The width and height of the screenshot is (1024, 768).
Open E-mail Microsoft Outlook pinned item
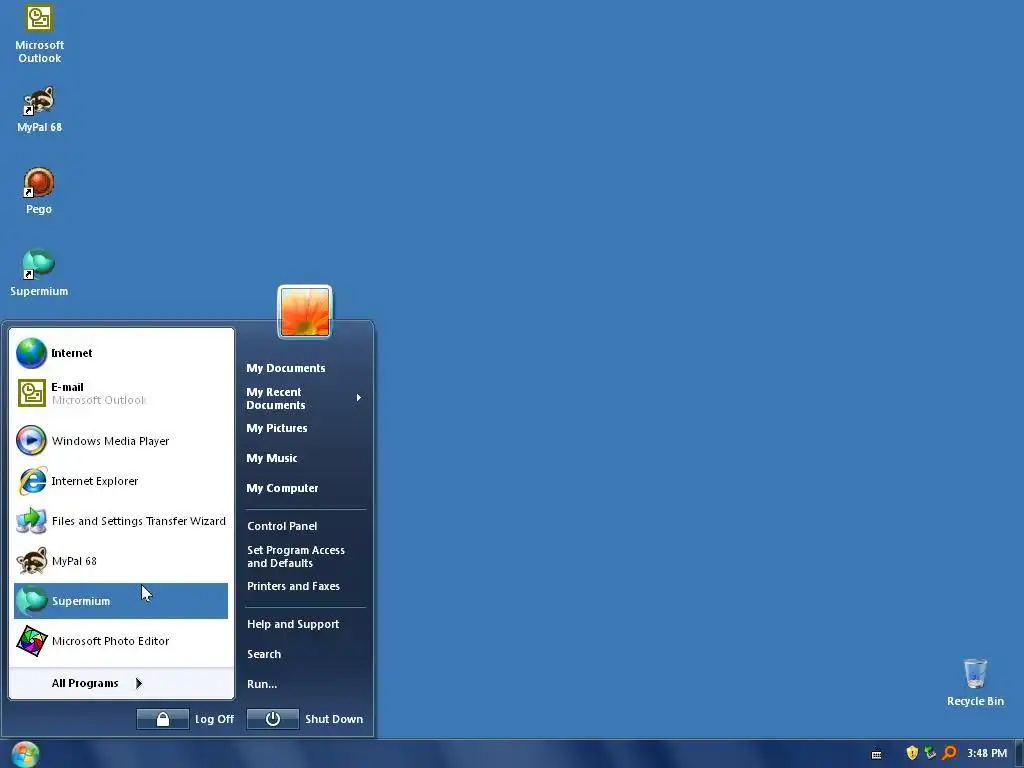pyautogui.click(x=121, y=393)
